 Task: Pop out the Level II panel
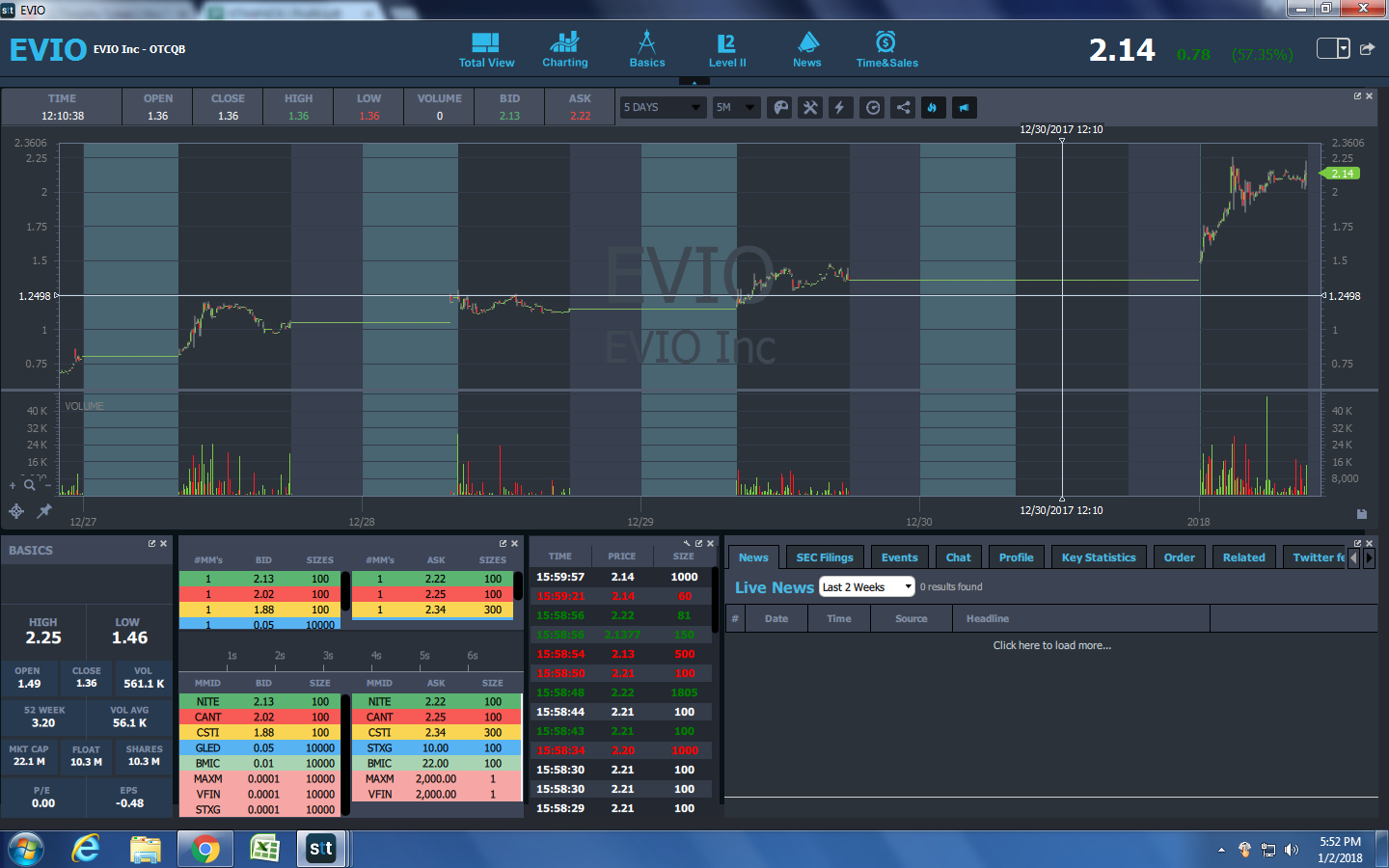(503, 543)
